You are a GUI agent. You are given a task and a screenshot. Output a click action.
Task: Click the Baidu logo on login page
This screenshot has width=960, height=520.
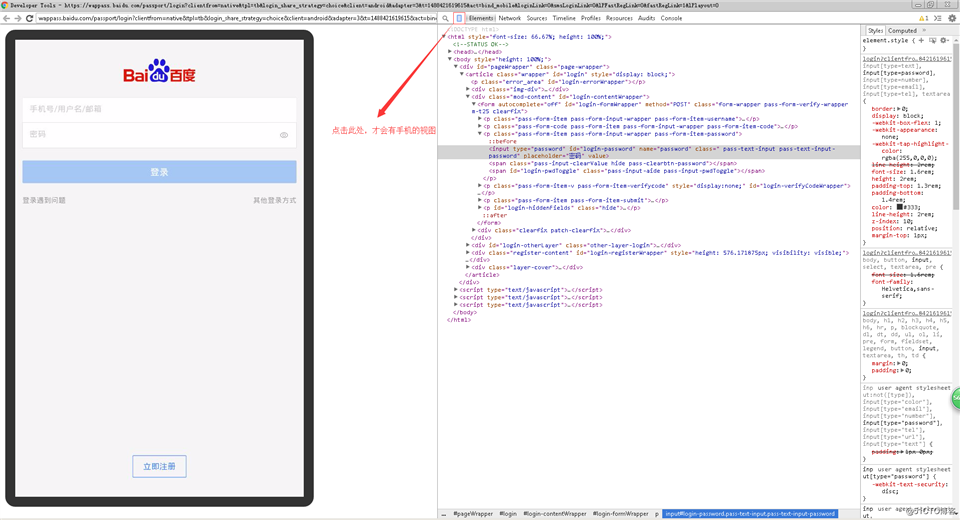point(159,72)
